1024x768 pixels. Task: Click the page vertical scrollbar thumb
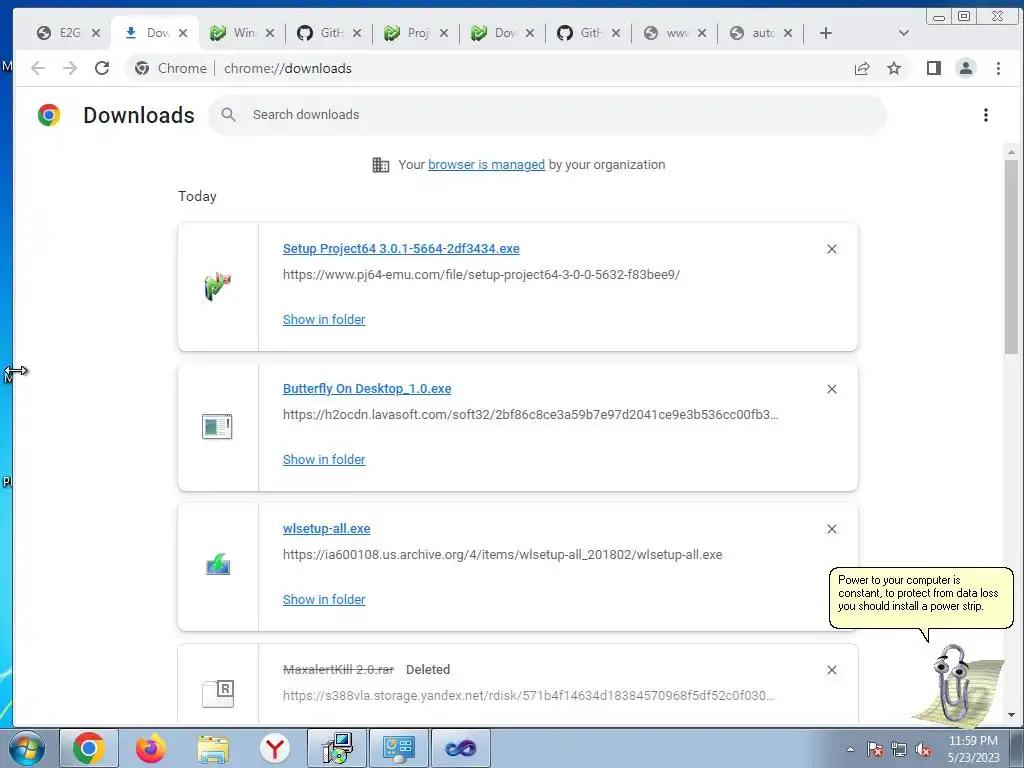[x=1011, y=256]
